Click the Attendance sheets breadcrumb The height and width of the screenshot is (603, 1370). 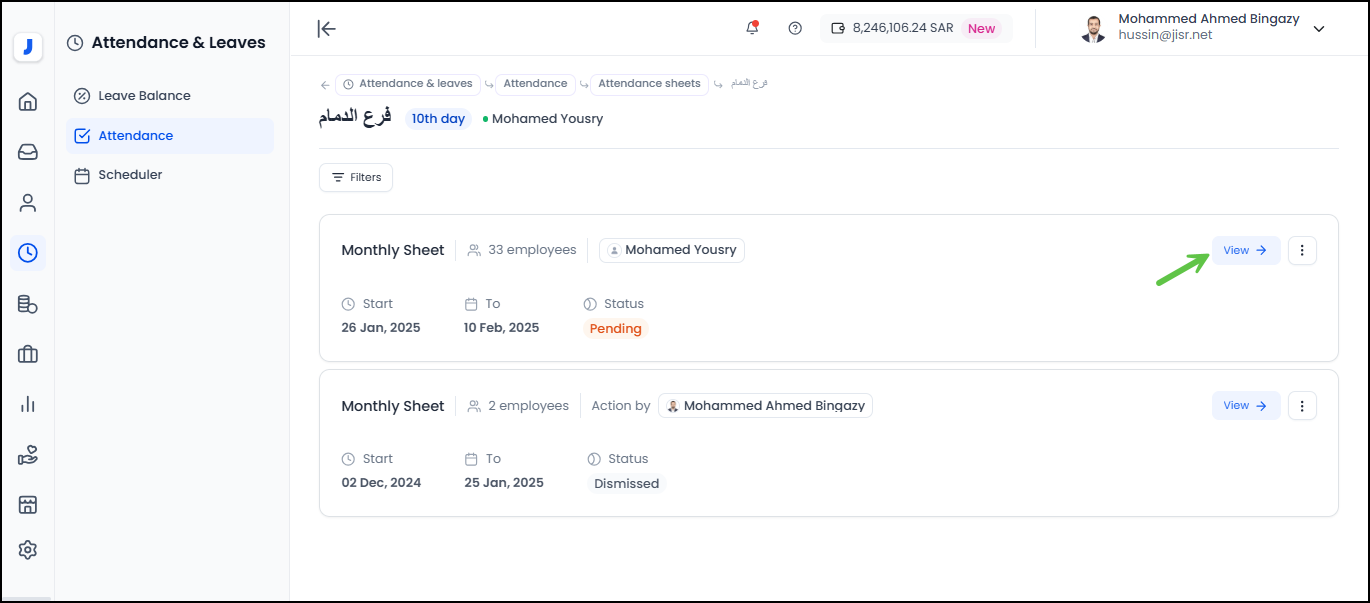pos(649,84)
